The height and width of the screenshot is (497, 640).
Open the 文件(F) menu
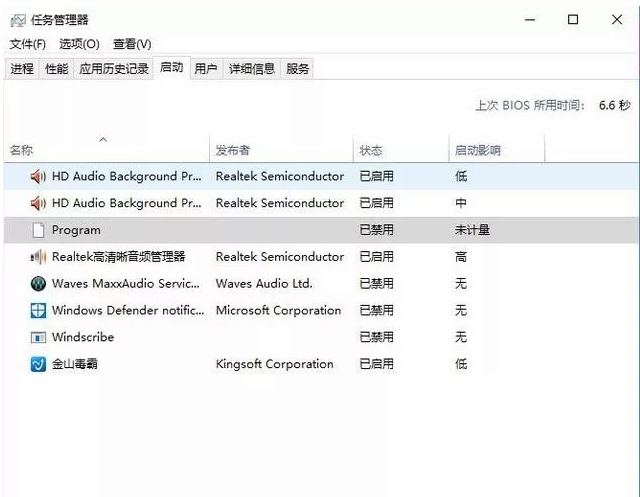pos(28,44)
